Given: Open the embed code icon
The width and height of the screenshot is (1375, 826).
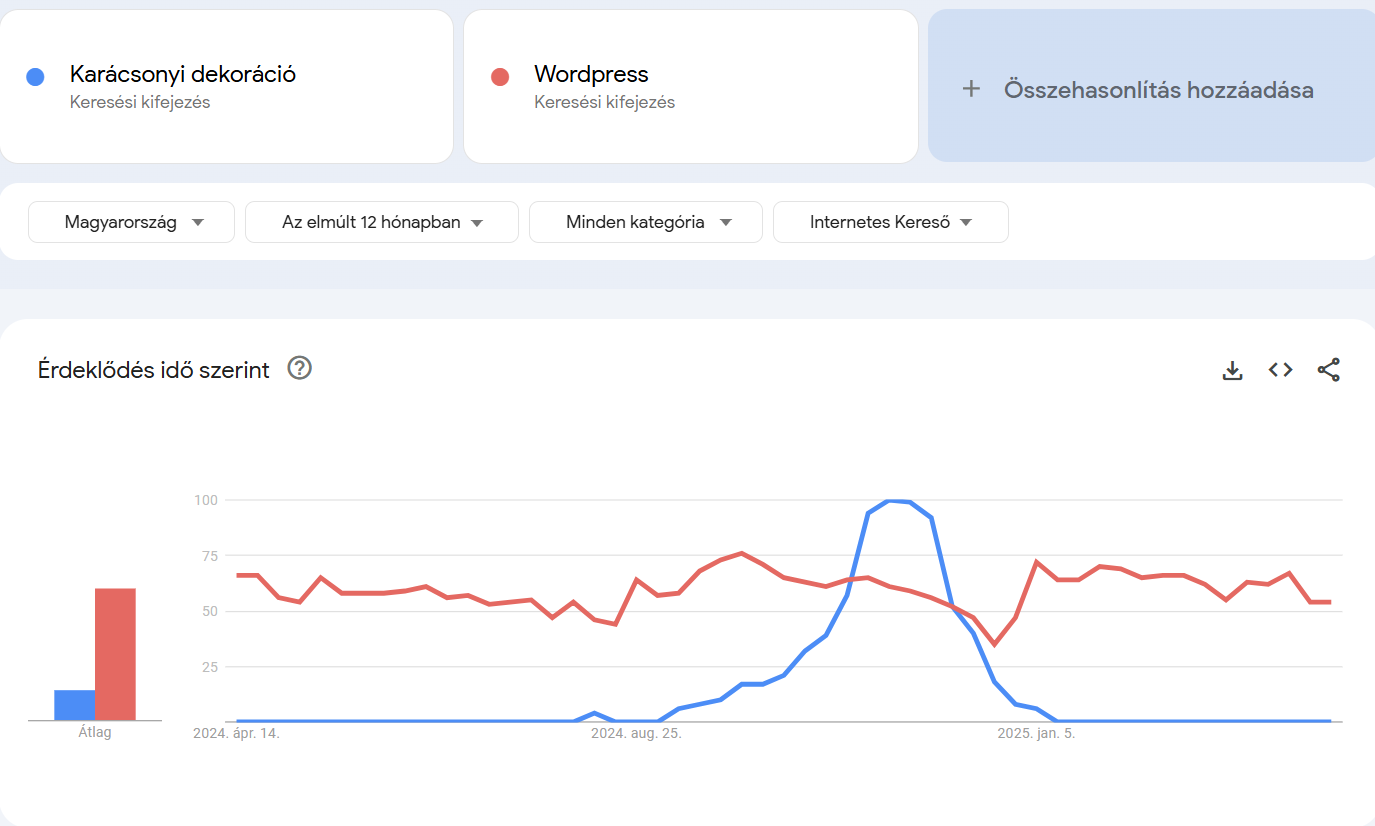Looking at the screenshot, I should pos(1281,370).
